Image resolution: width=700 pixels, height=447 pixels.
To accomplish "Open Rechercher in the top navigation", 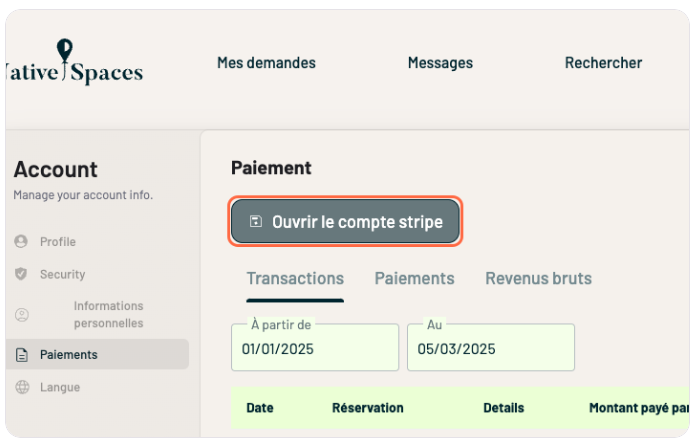I will [603, 63].
